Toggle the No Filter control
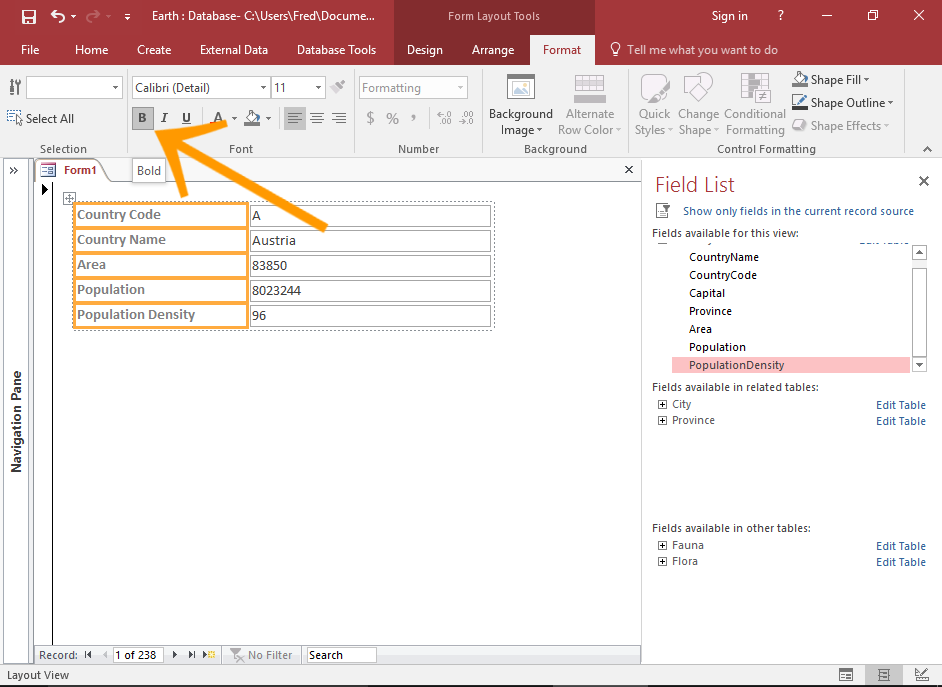The width and height of the screenshot is (942, 687). pyautogui.click(x=262, y=655)
